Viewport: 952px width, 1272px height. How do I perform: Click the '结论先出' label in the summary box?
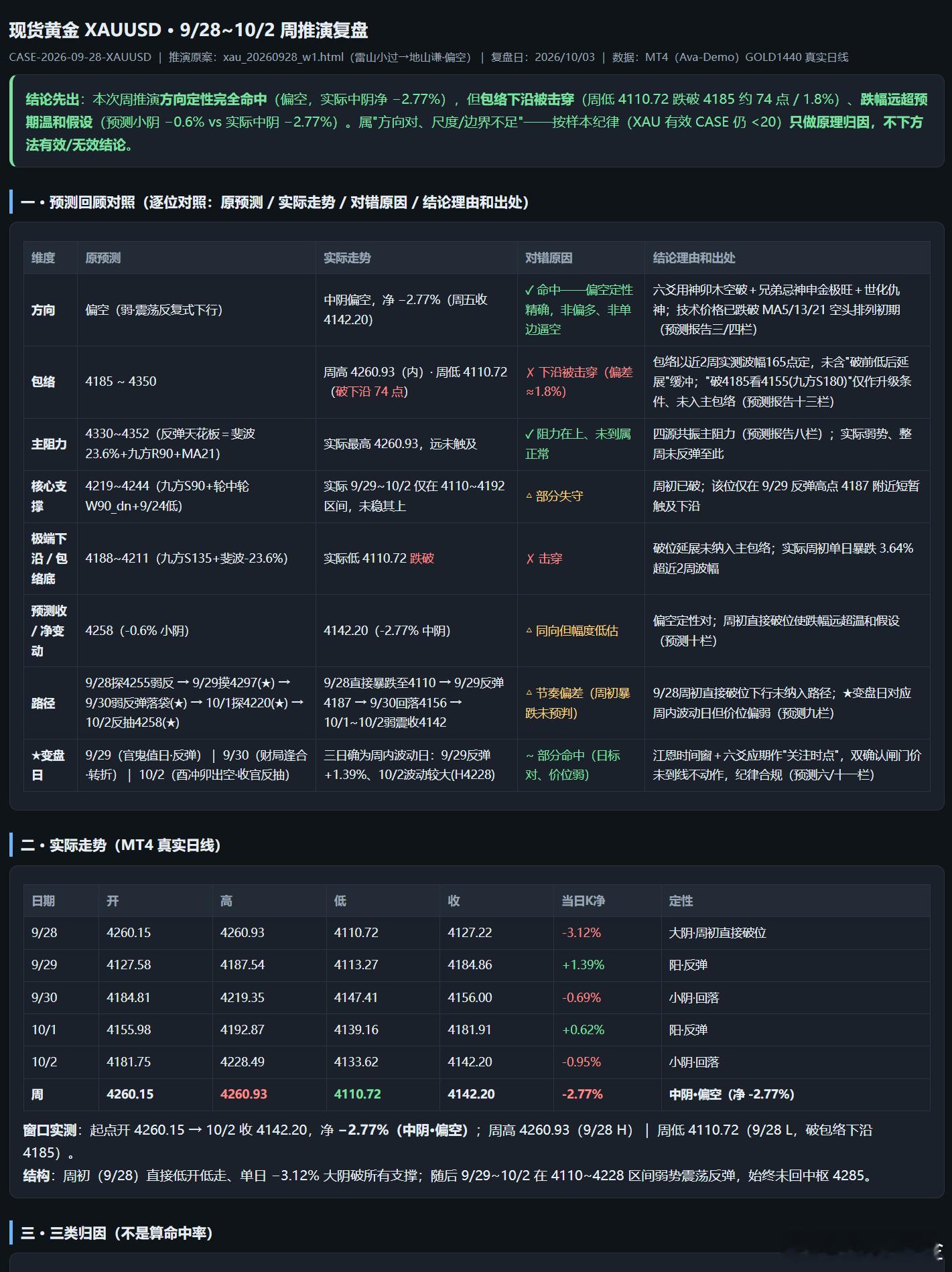tap(52, 99)
